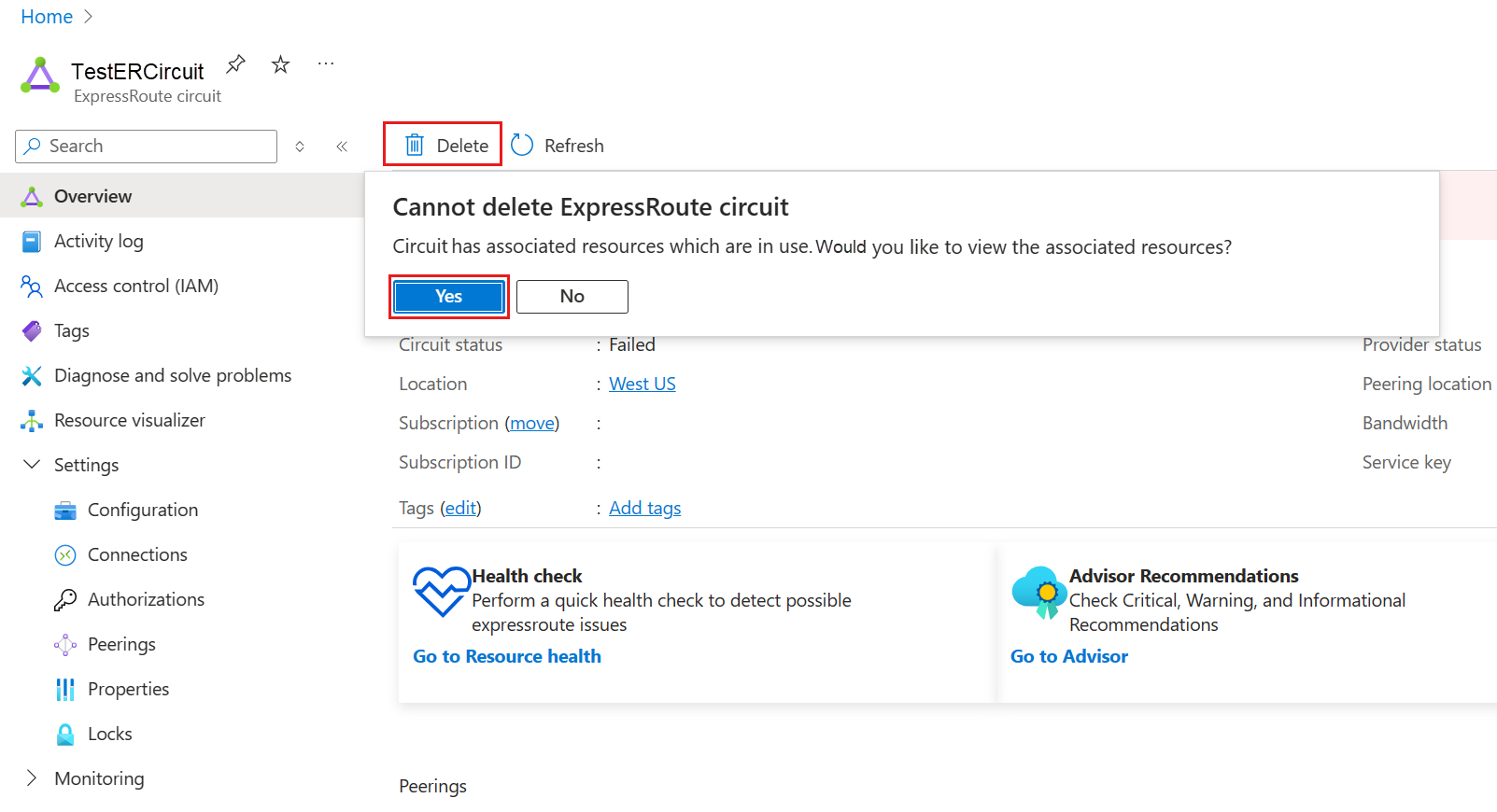
Task: Click the magnifier icon in Search box
Action: coord(33,146)
